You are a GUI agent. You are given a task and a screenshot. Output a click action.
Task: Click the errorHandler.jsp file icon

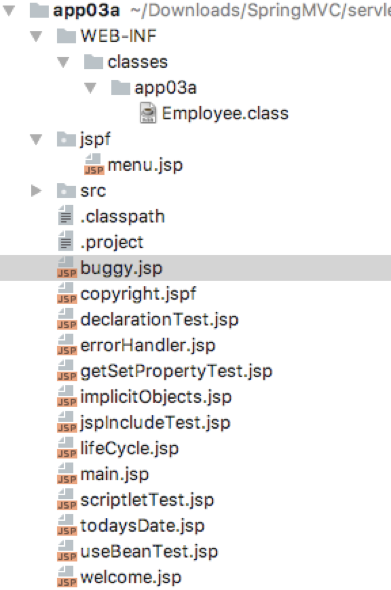point(67,345)
